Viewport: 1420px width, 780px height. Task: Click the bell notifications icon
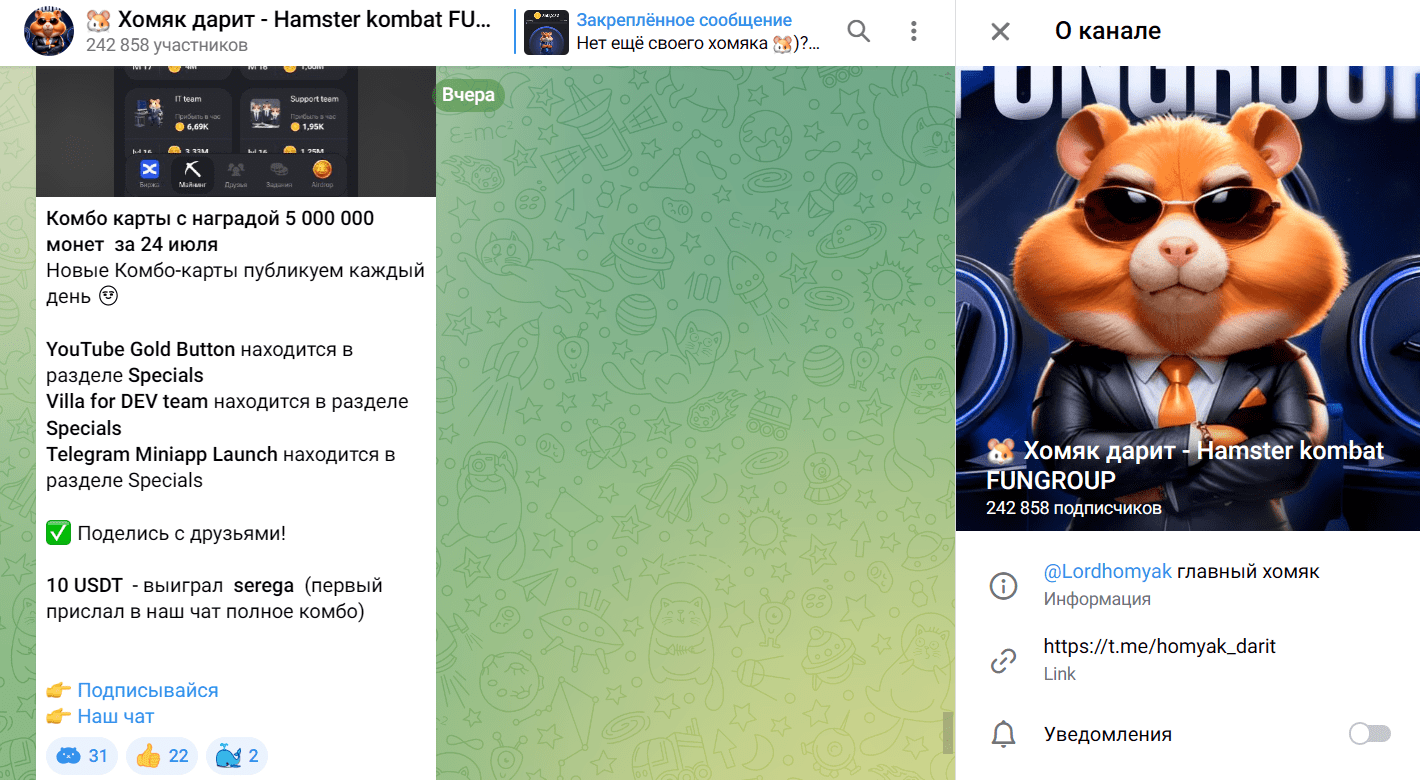1003,734
